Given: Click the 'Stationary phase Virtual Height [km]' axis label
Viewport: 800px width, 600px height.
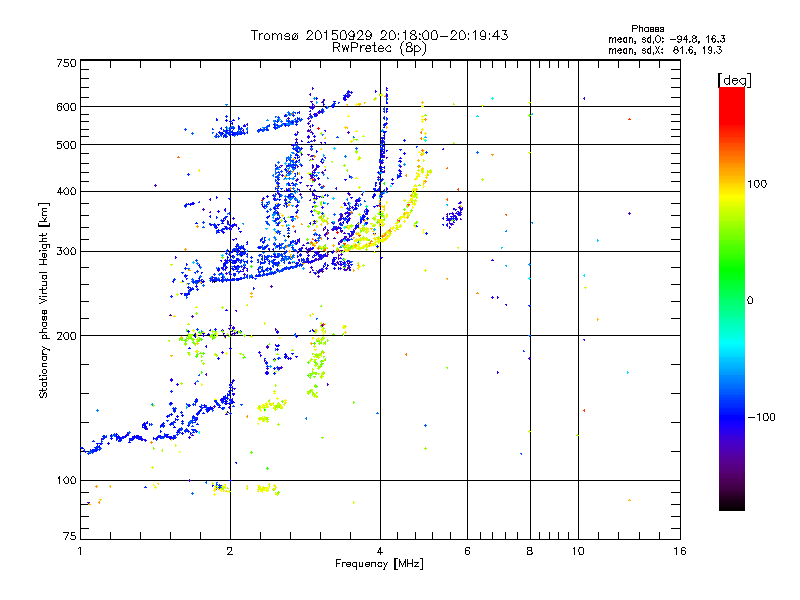Looking at the screenshot, I should (x=44, y=300).
